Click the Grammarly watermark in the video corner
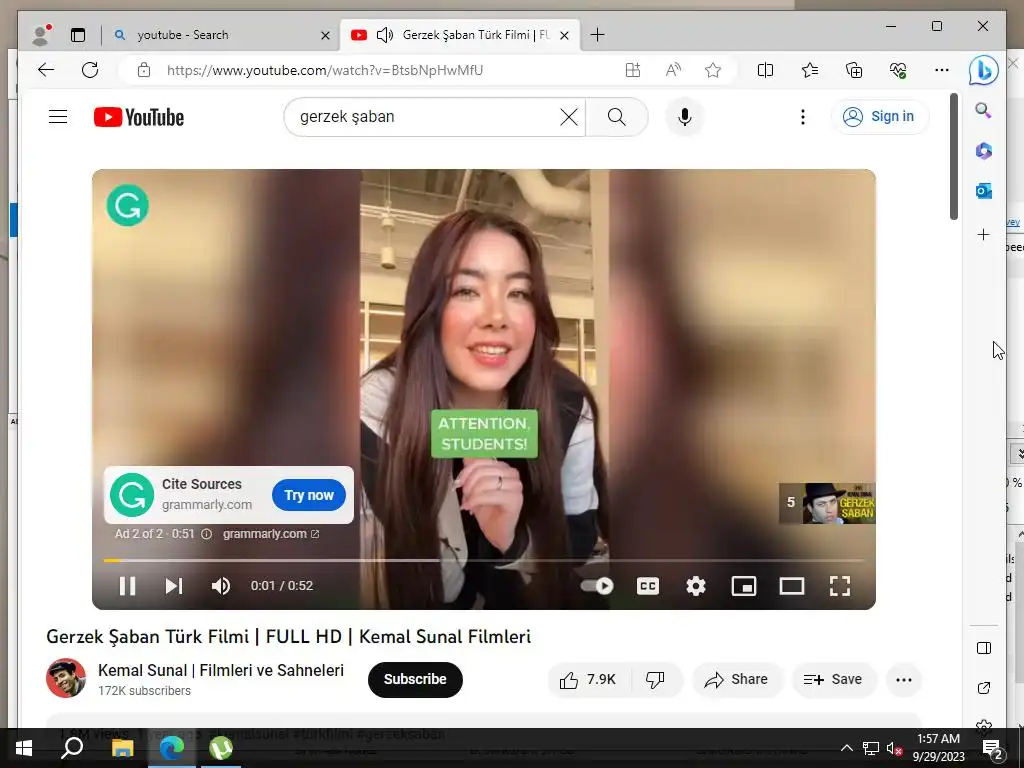This screenshot has width=1024, height=768. [128, 205]
